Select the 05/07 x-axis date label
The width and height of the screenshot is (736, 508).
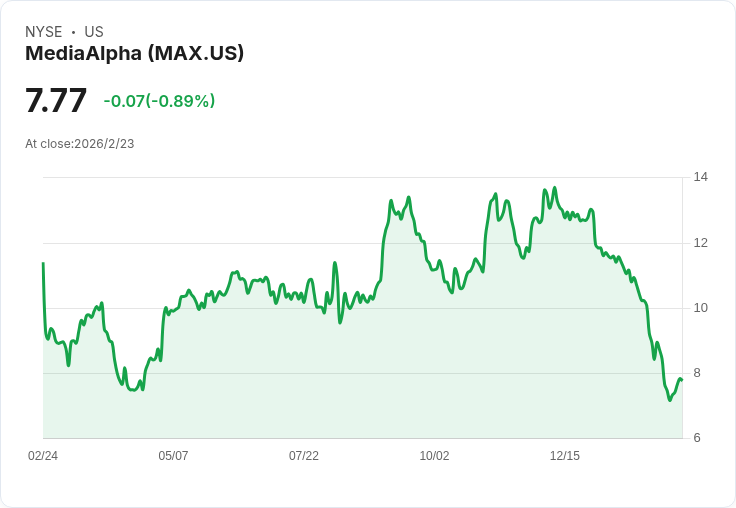tap(173, 456)
